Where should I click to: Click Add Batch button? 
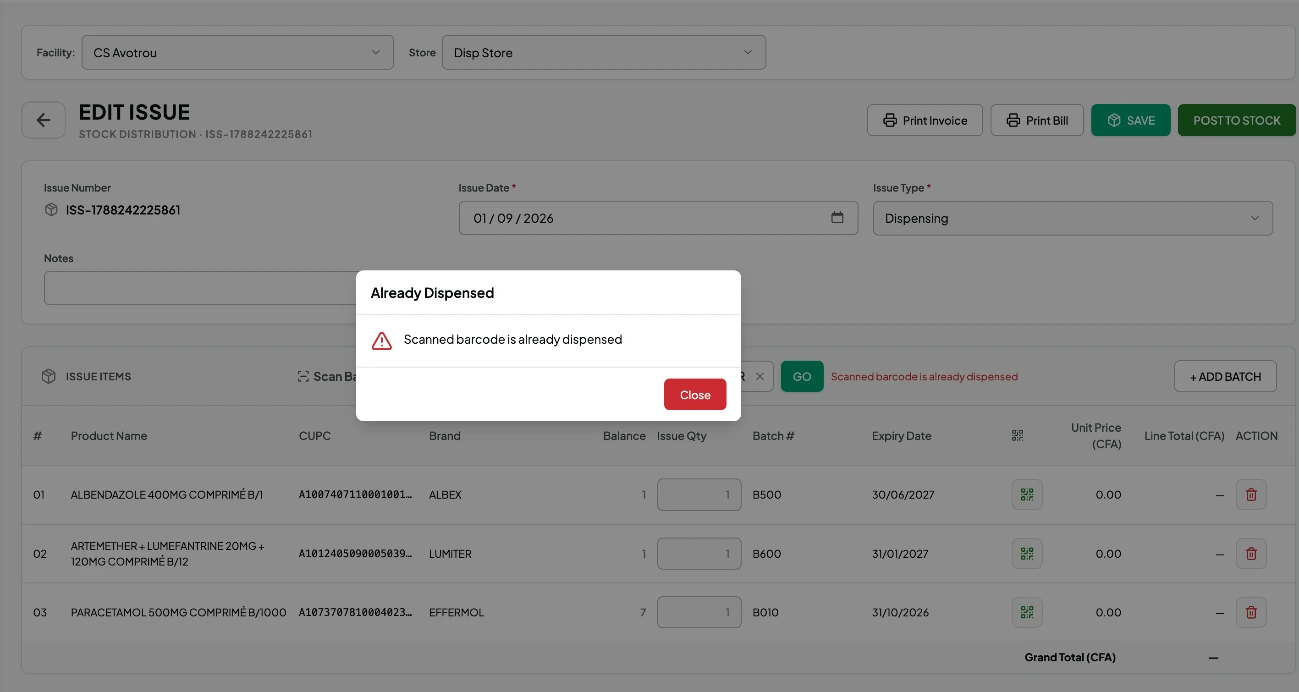pos(1225,376)
